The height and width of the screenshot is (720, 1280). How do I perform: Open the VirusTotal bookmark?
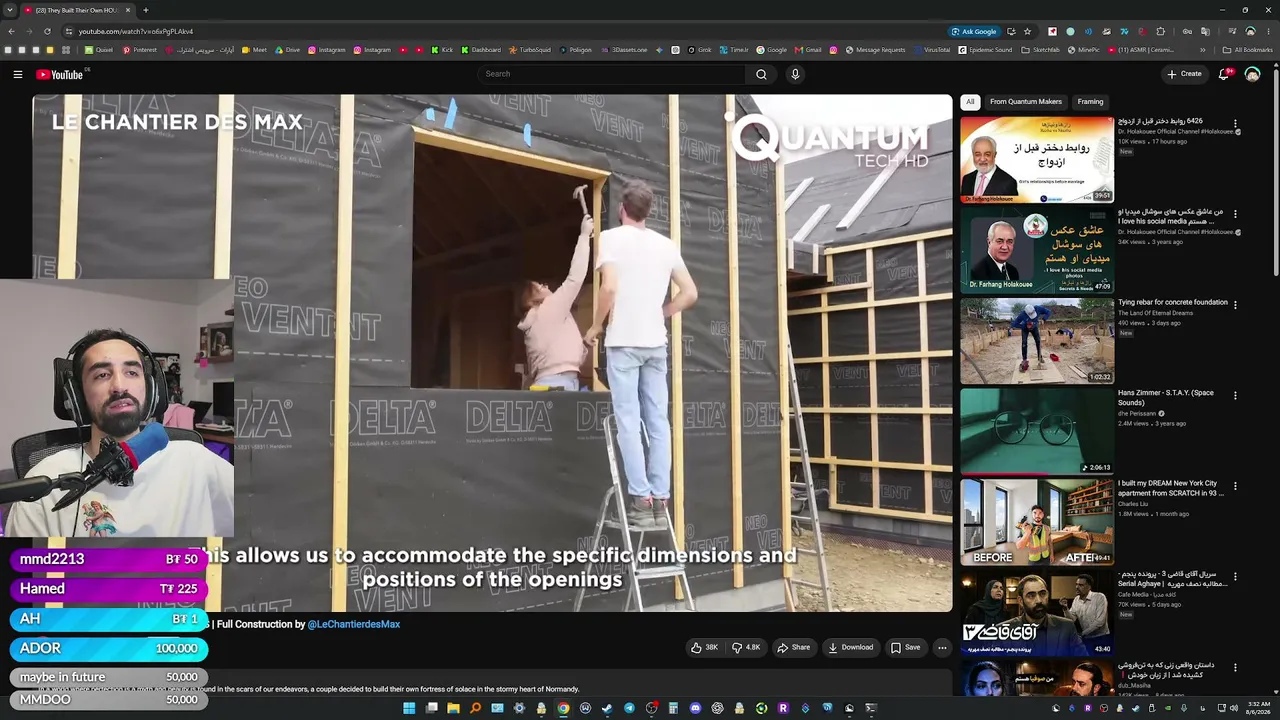click(931, 50)
